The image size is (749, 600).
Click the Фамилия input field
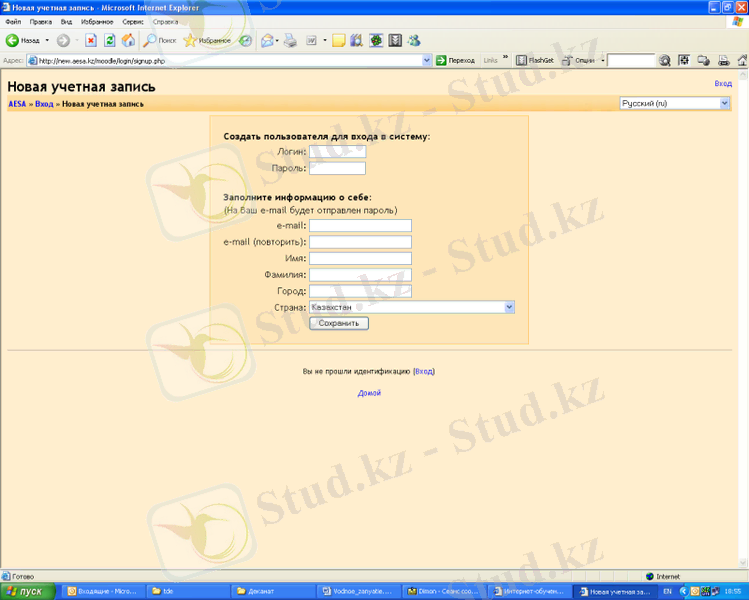point(360,275)
